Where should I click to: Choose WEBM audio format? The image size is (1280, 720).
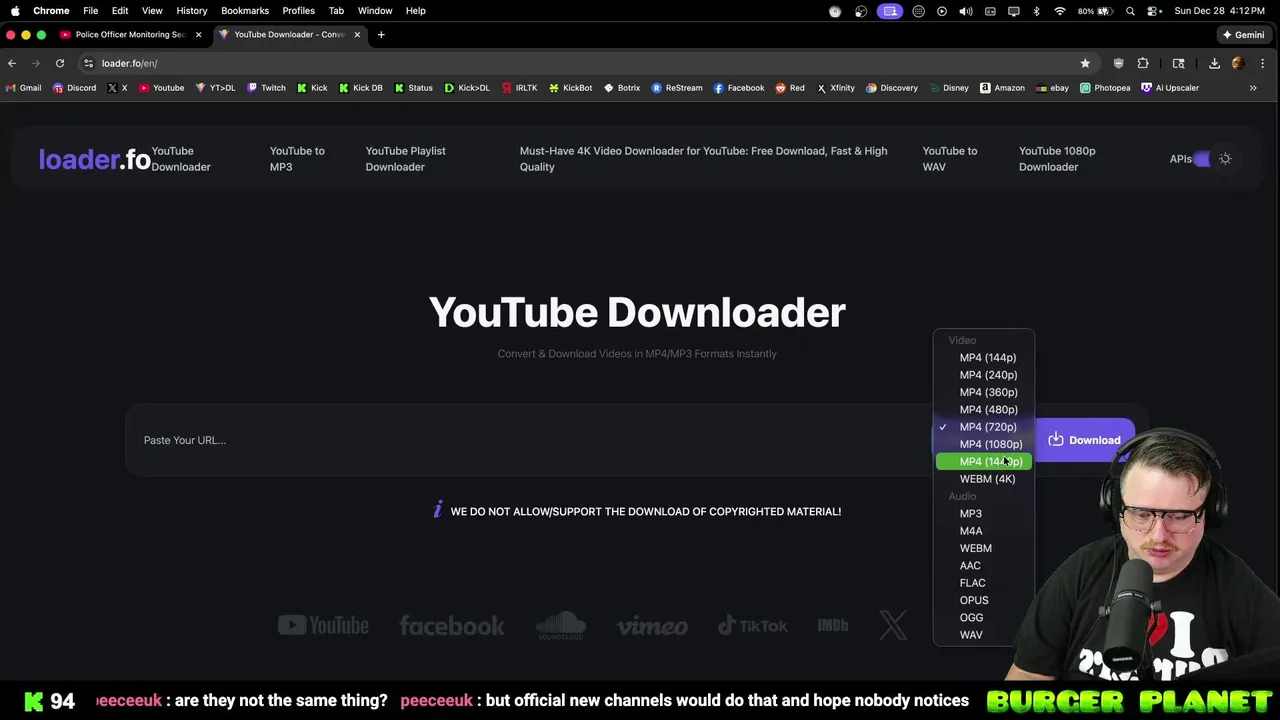tap(983, 548)
